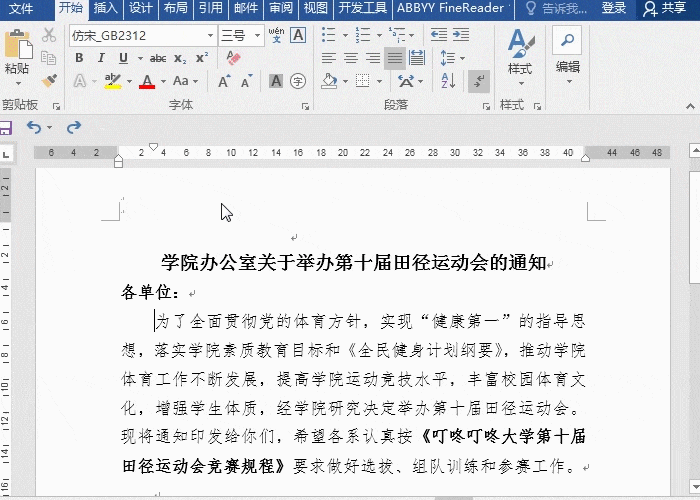Viewport: 700px width, 500px height.
Task: Apply distributed alignment
Action: [417, 58]
